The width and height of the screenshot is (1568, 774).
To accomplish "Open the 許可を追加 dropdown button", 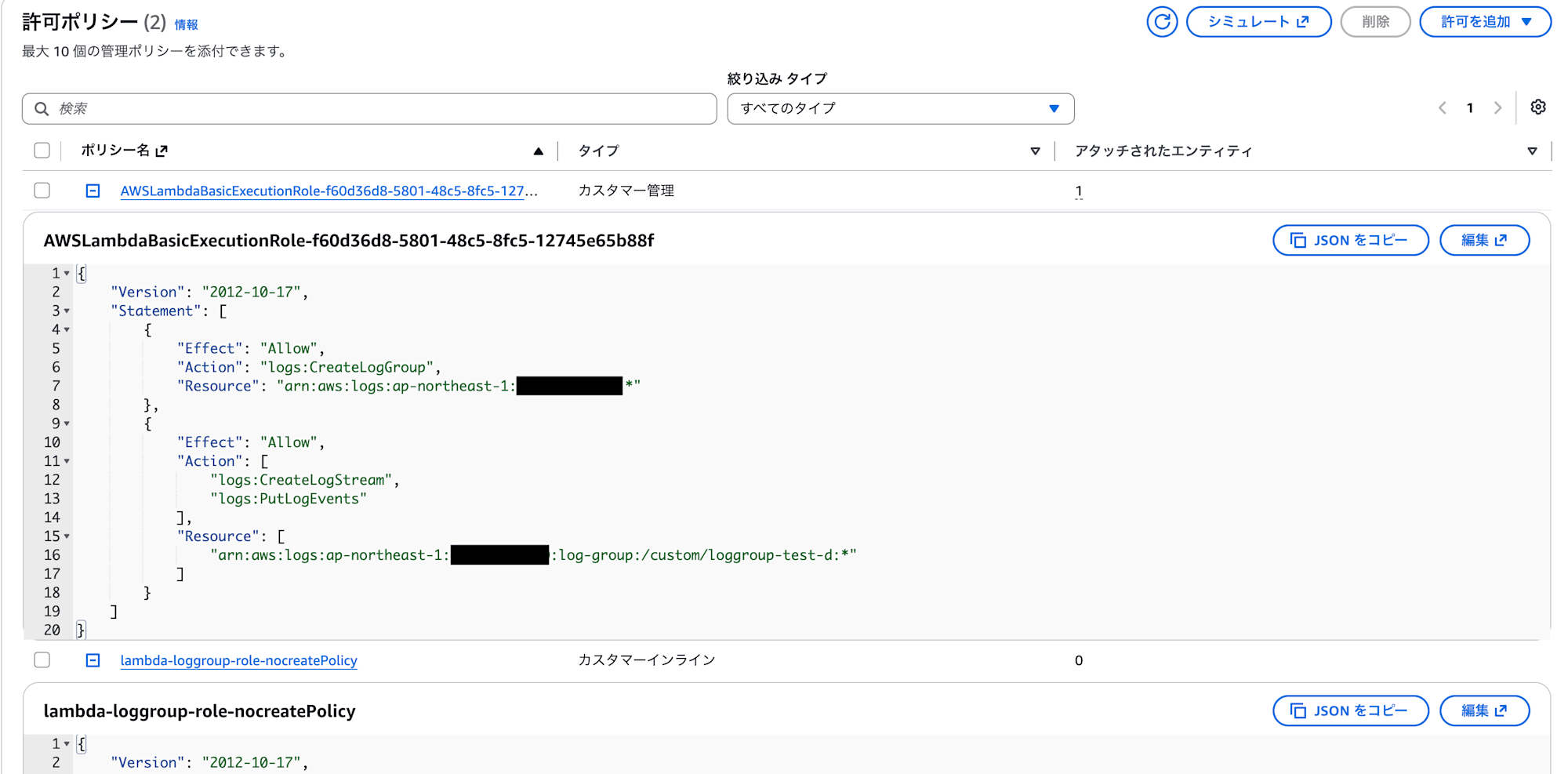I will click(1486, 22).
